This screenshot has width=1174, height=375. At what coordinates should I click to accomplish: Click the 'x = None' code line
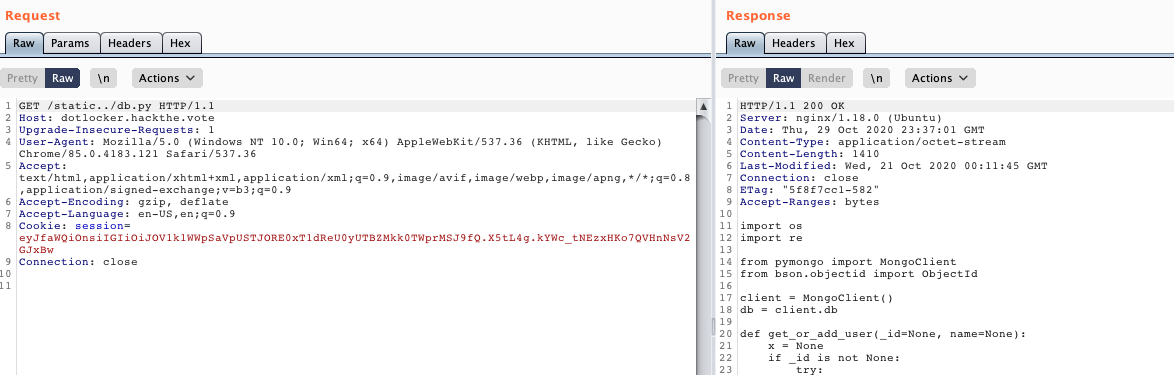click(796, 346)
